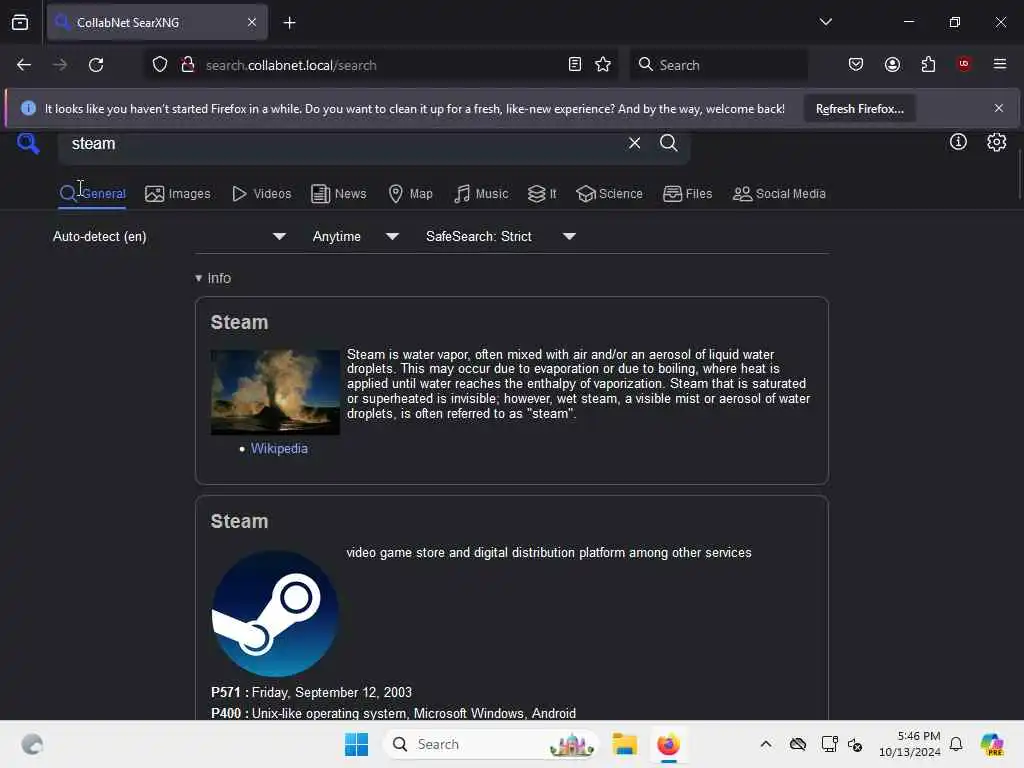The image size is (1024, 768).
Task: Open Firefox View tab icon
Action: (20, 22)
